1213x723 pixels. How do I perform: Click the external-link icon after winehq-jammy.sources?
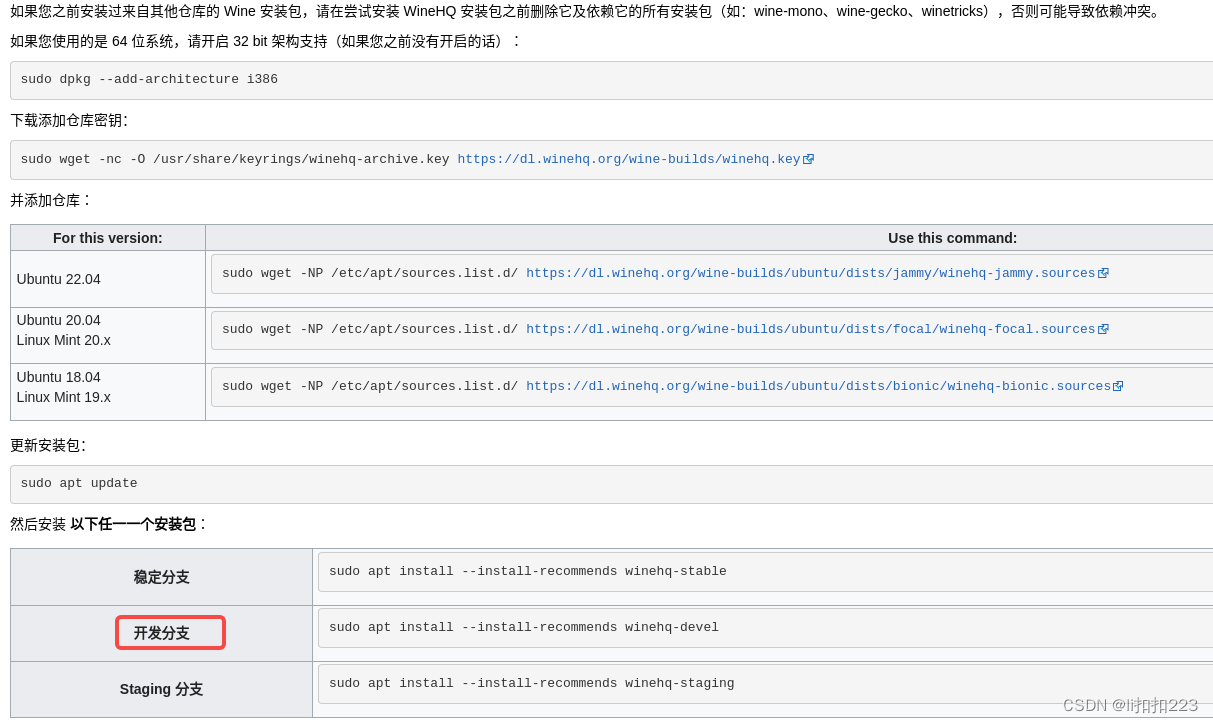click(x=1104, y=272)
